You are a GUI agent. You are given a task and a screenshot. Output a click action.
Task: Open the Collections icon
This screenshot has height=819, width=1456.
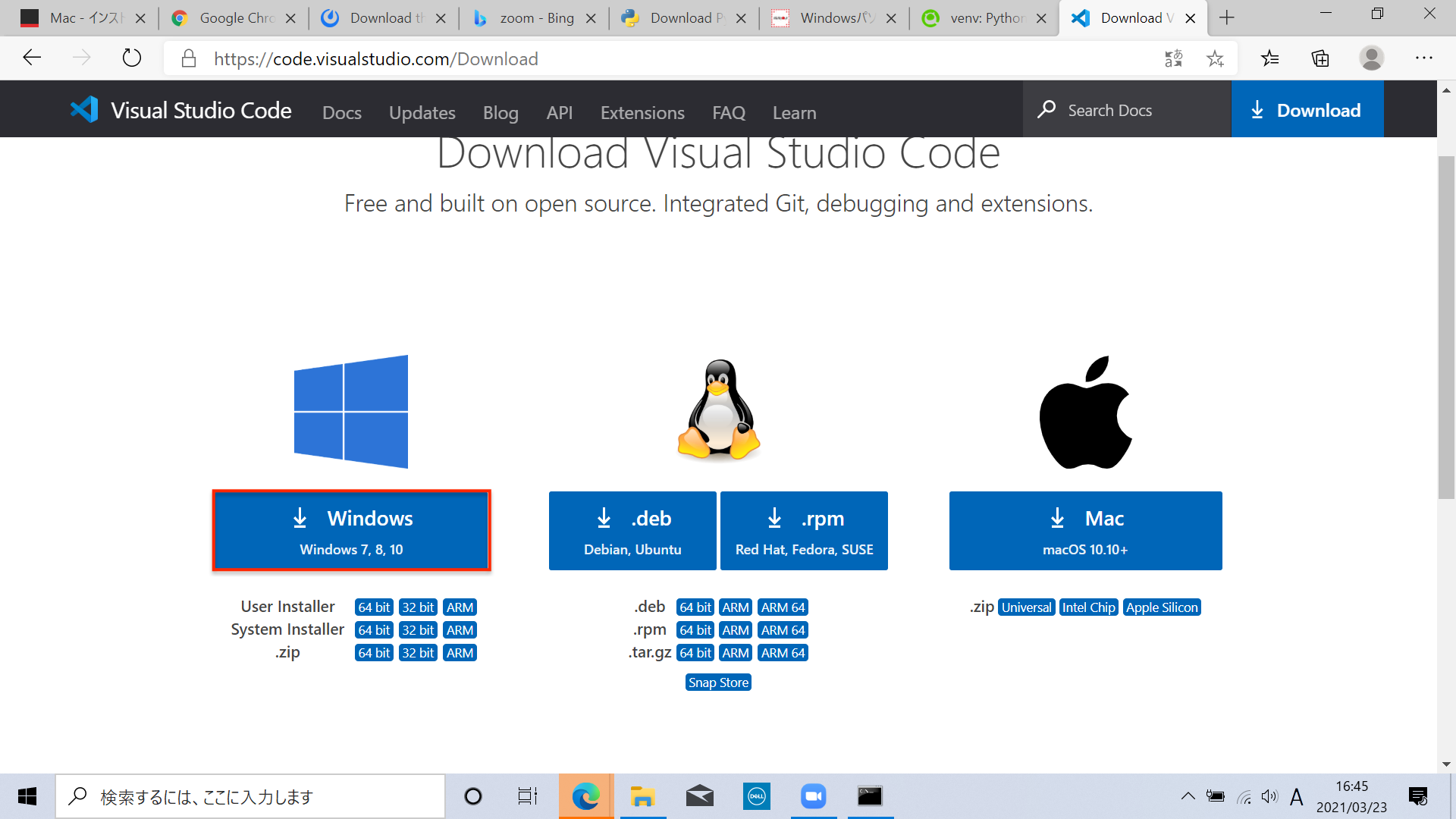click(1320, 58)
